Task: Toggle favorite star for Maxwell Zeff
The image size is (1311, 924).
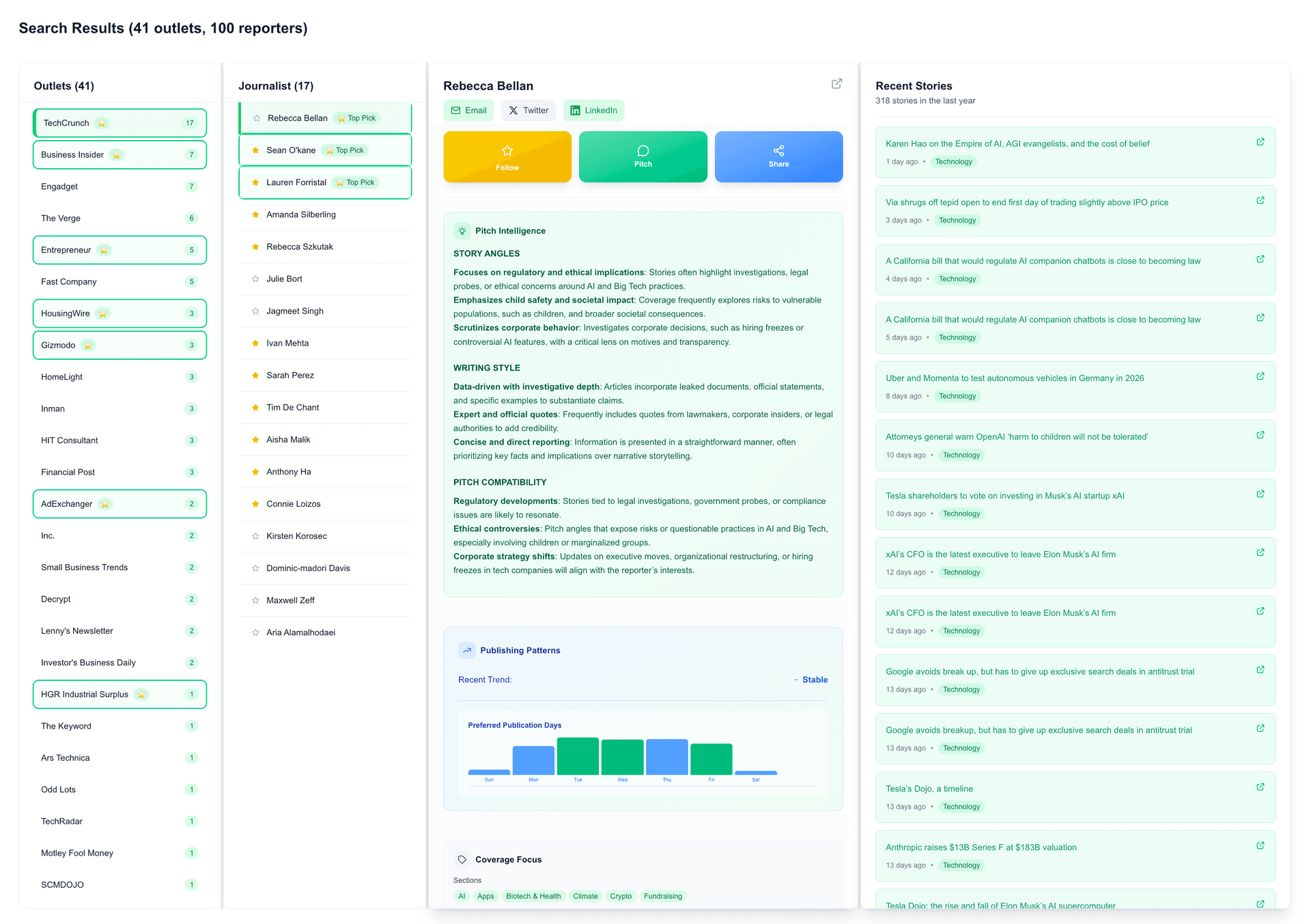Action: (255, 601)
